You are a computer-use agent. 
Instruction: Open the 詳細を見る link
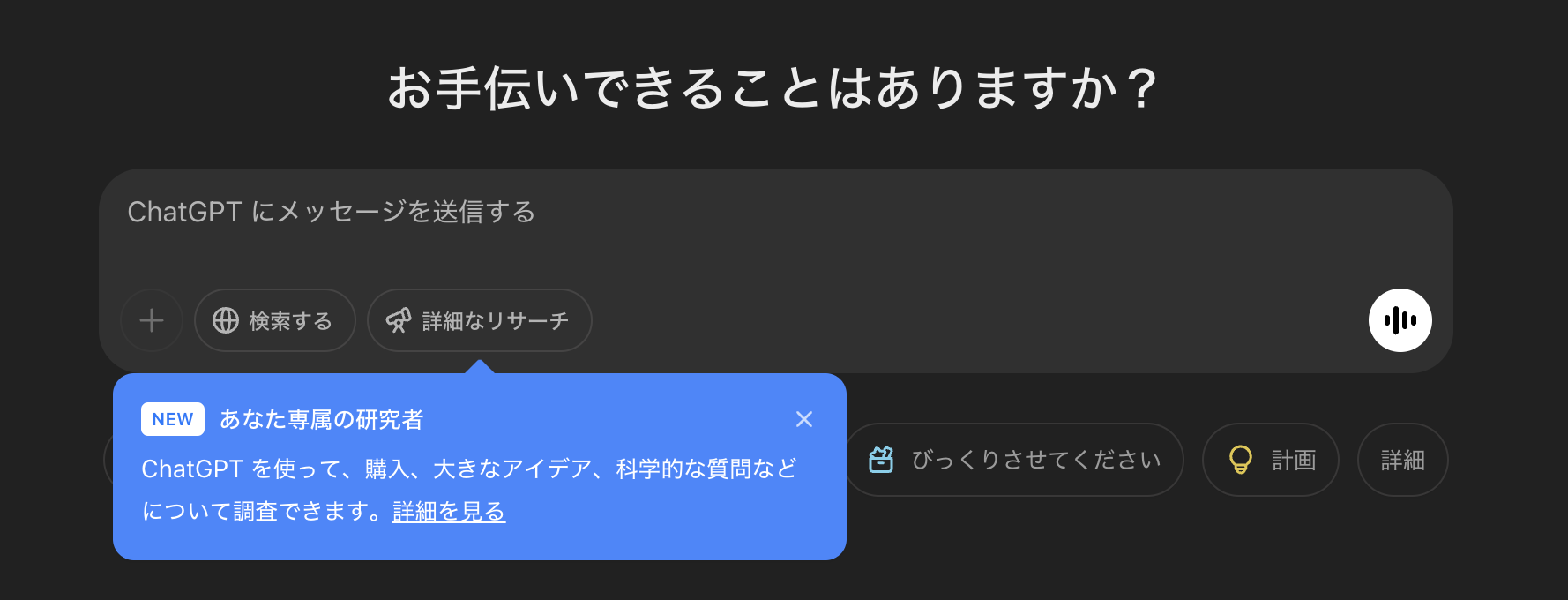tap(449, 512)
